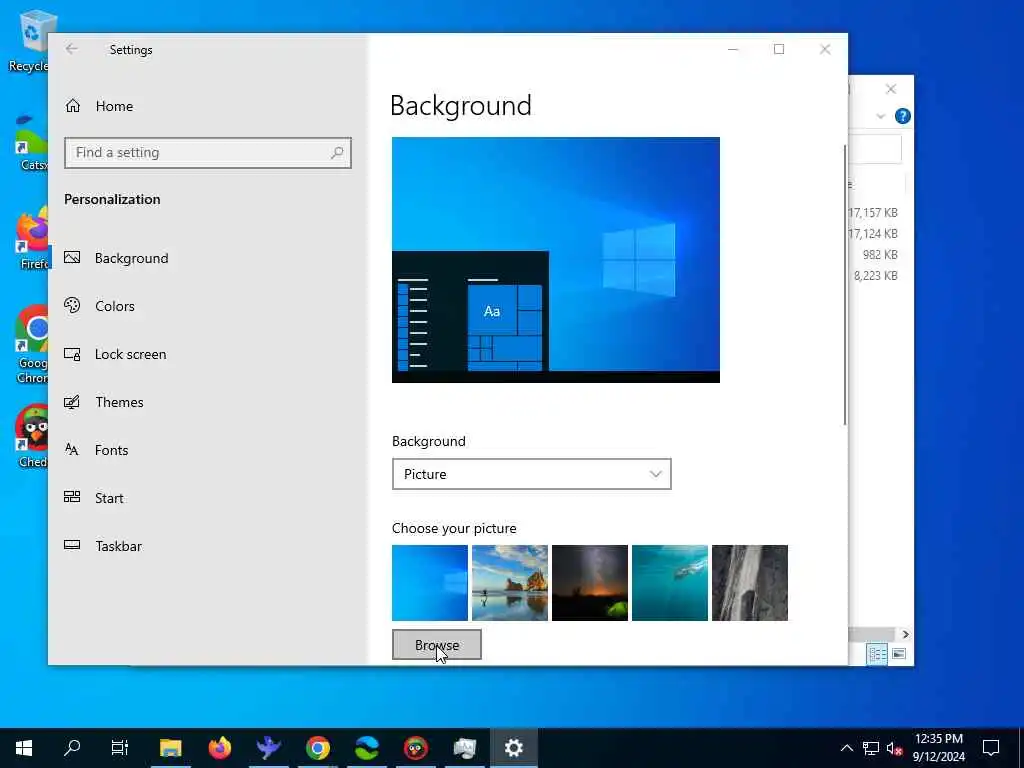Viewport: 1024px width, 768px height.
Task: Choose the night sky tent picture thumbnail
Action: 590,583
